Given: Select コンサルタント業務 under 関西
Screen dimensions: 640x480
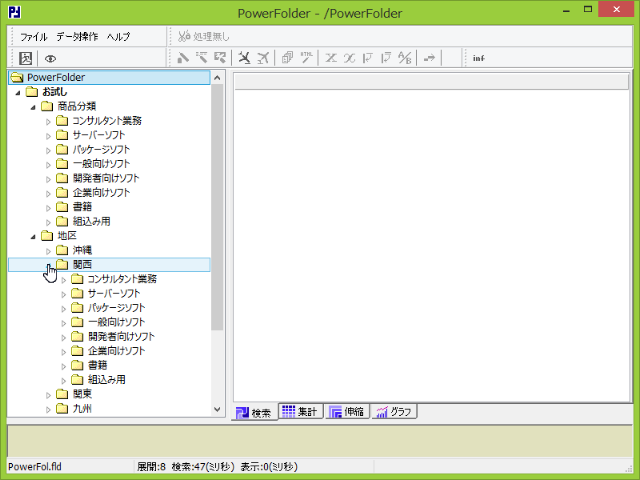Looking at the screenshot, I should point(122,279).
